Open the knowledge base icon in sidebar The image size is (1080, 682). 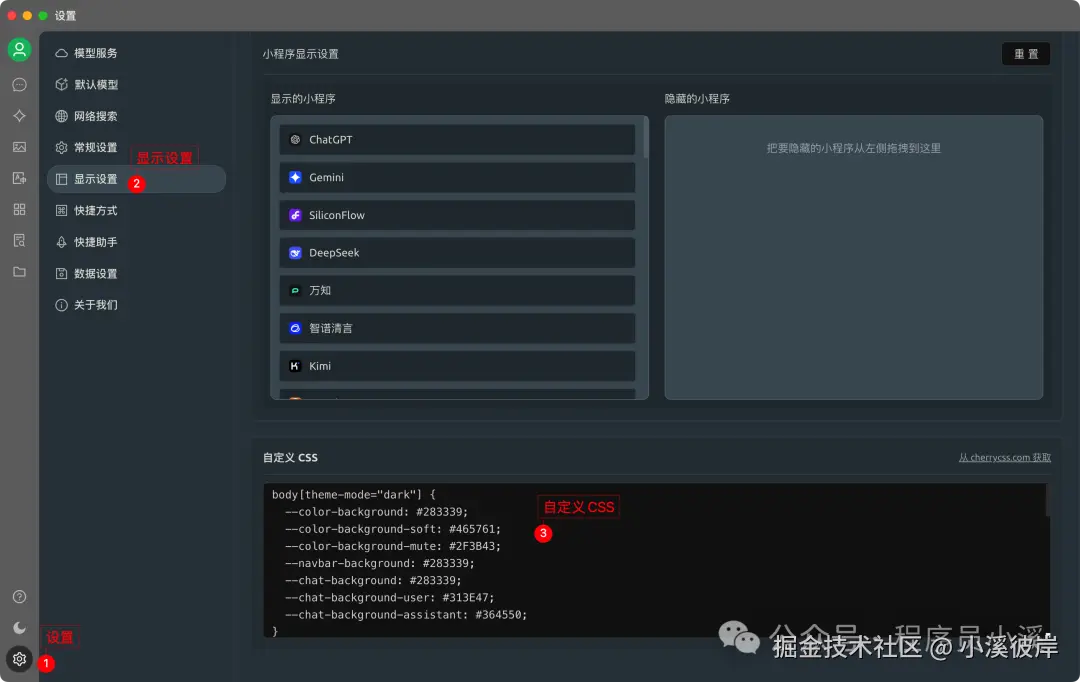pyautogui.click(x=19, y=240)
